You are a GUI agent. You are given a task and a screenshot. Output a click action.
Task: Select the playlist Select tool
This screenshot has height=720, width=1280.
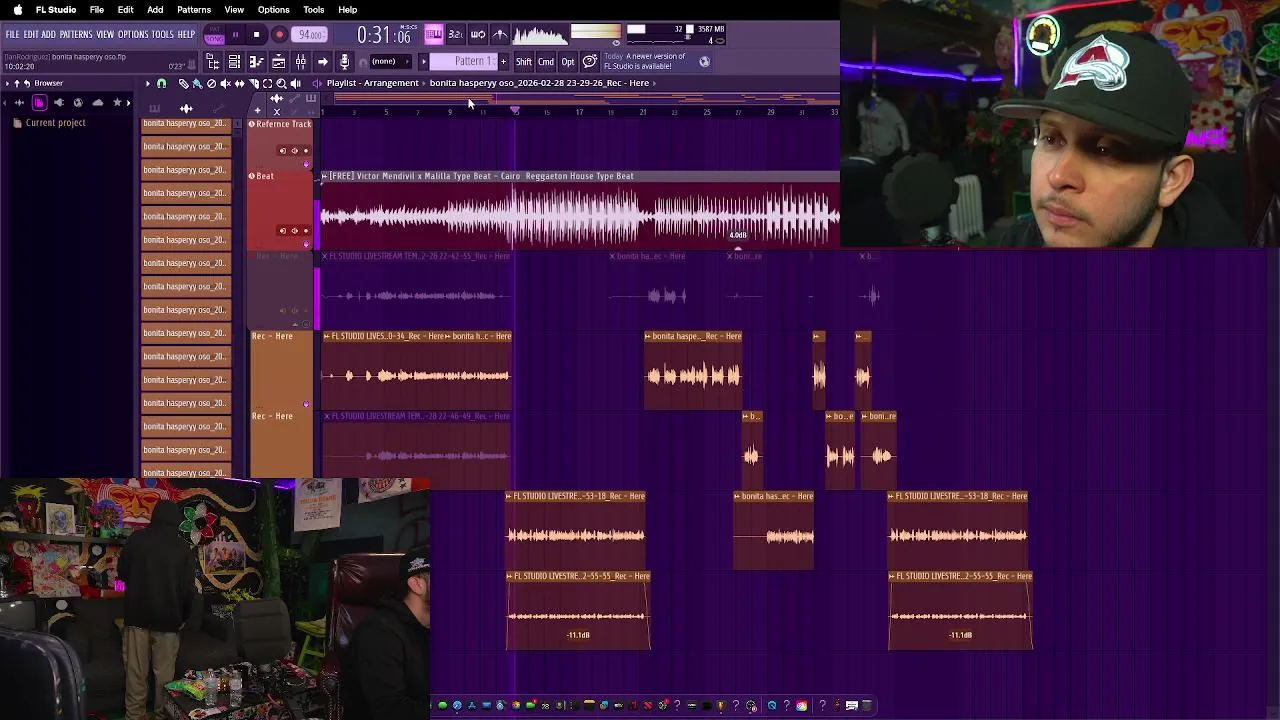click(x=267, y=84)
